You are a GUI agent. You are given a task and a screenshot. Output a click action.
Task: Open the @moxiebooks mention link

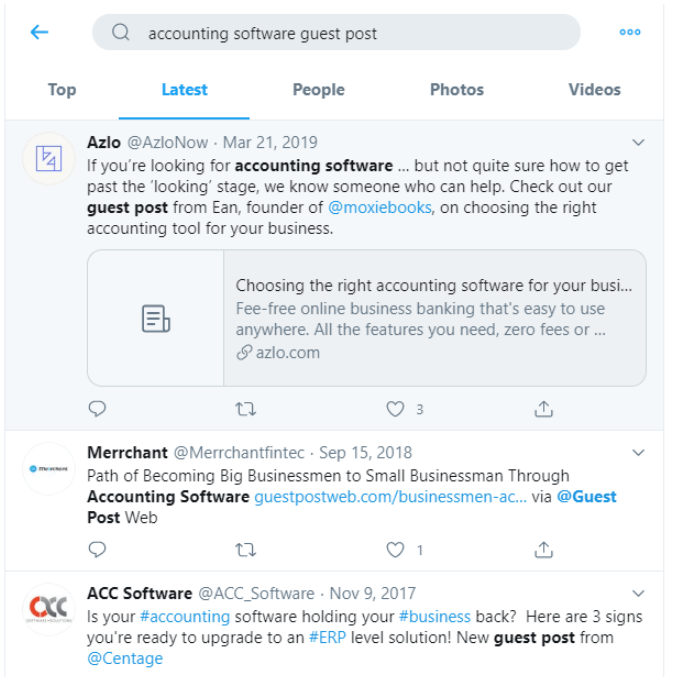pyautogui.click(x=380, y=207)
